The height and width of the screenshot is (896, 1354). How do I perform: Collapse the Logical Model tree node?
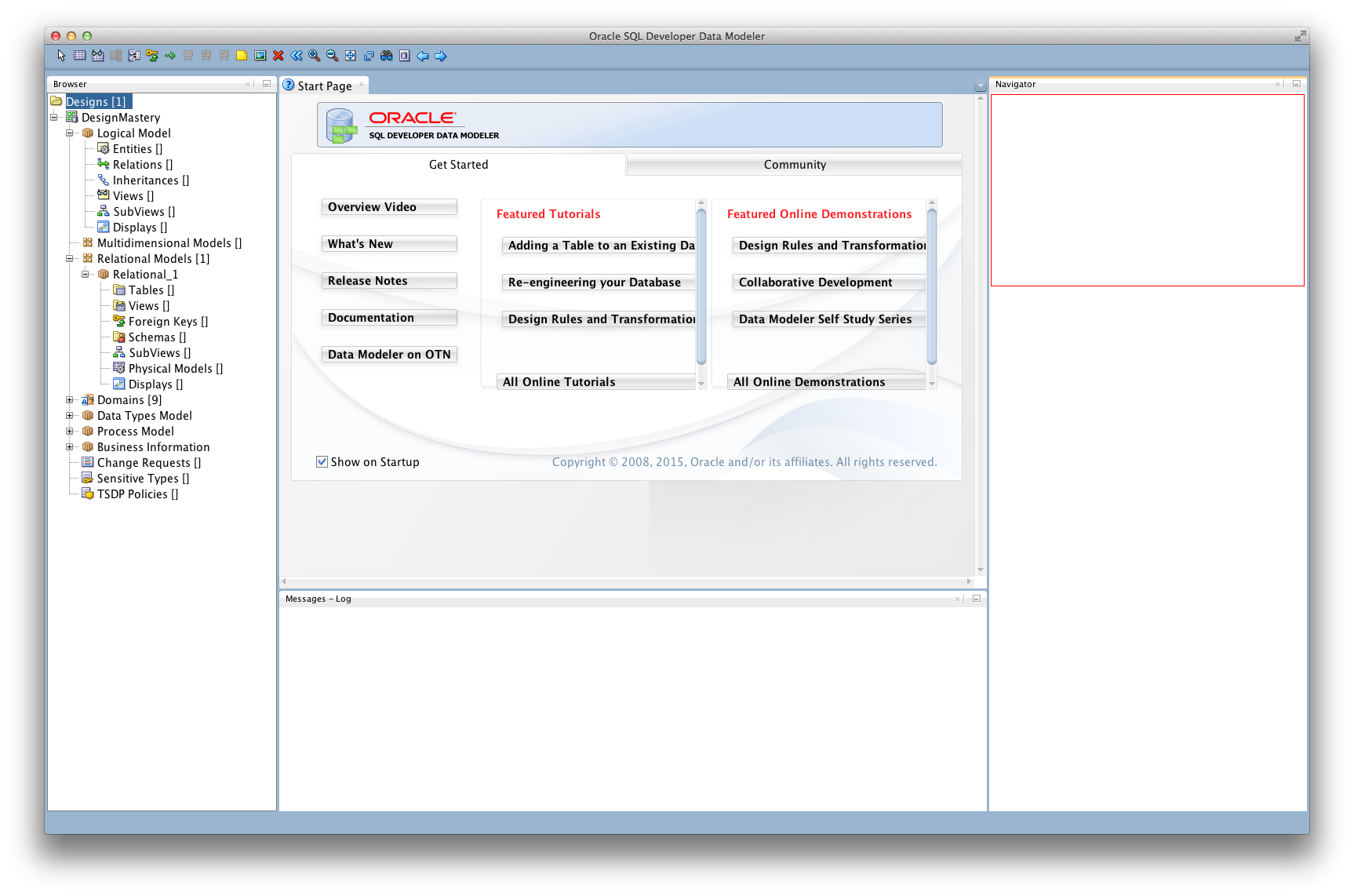click(x=70, y=133)
